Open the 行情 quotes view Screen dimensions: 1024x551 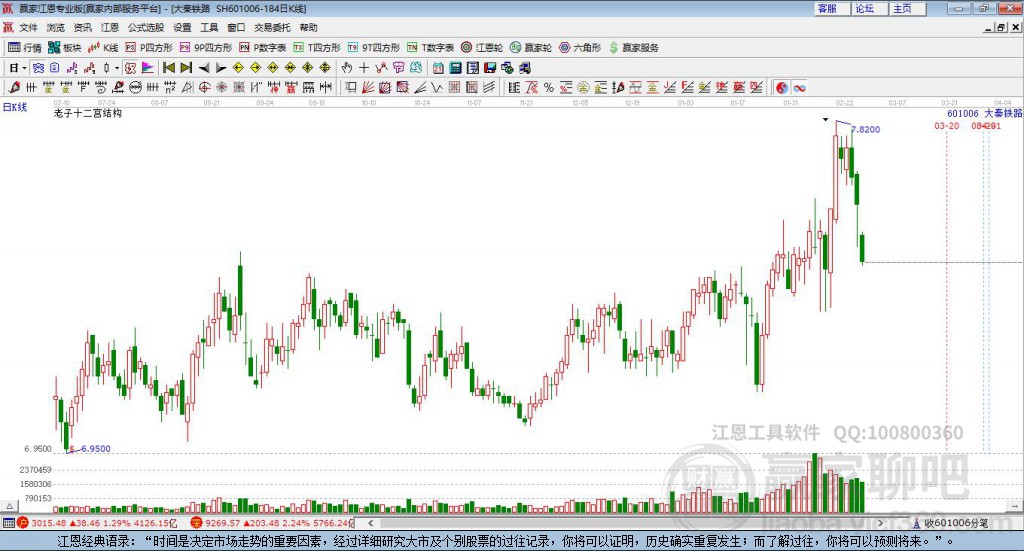(x=25, y=48)
